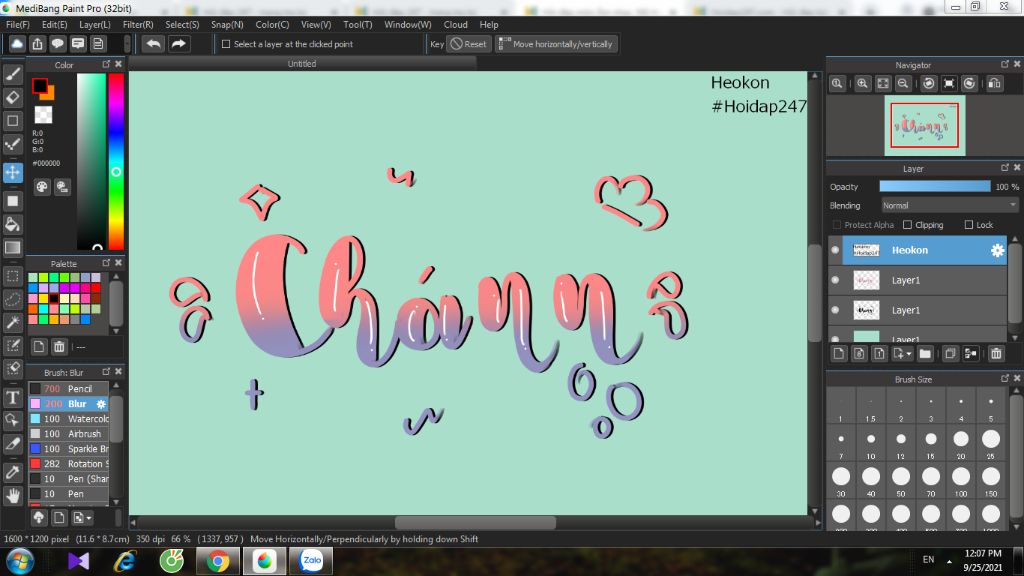The width and height of the screenshot is (1024, 576).
Task: Open the Filter menu
Action: [138, 24]
